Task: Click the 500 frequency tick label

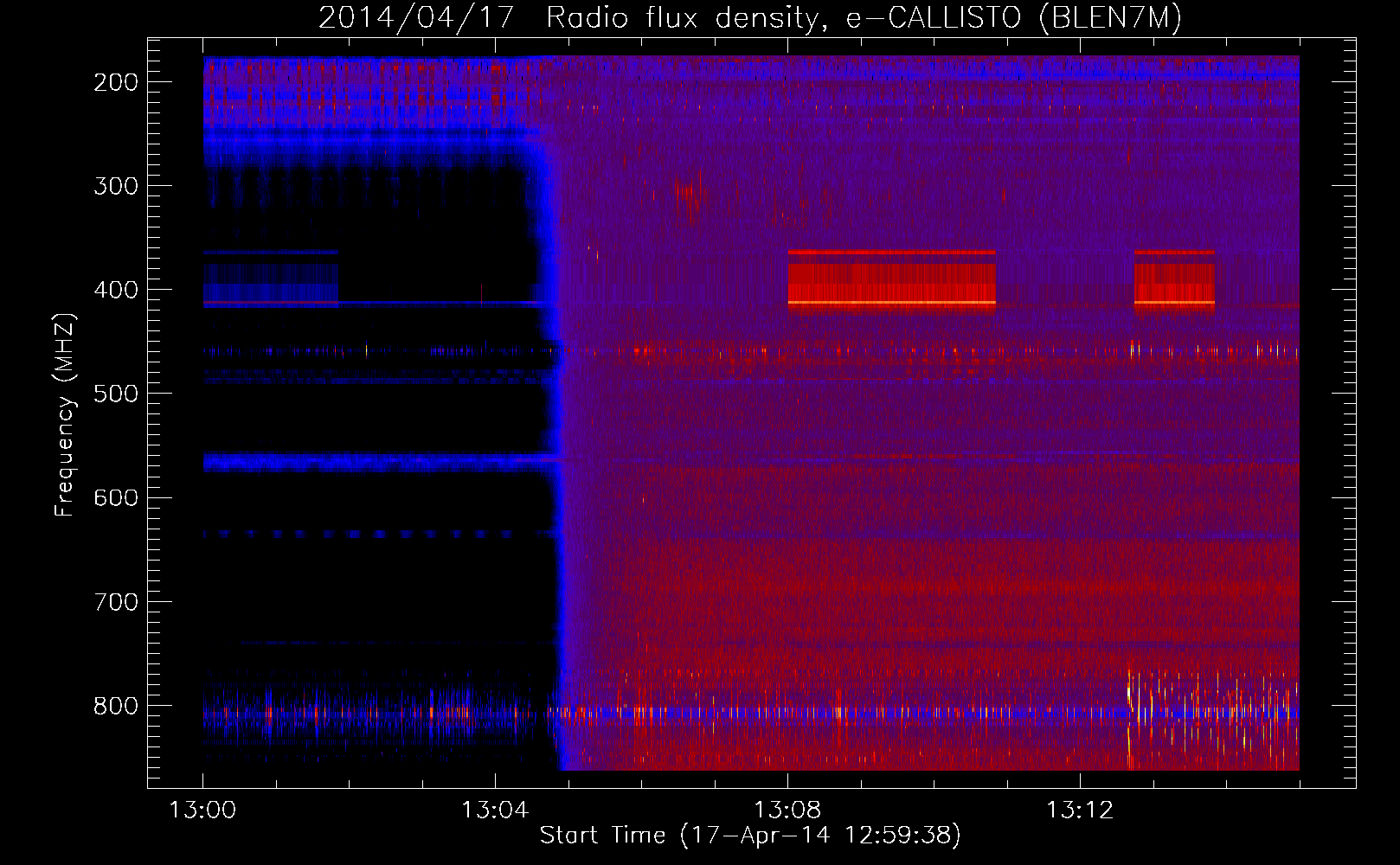Action: click(116, 394)
